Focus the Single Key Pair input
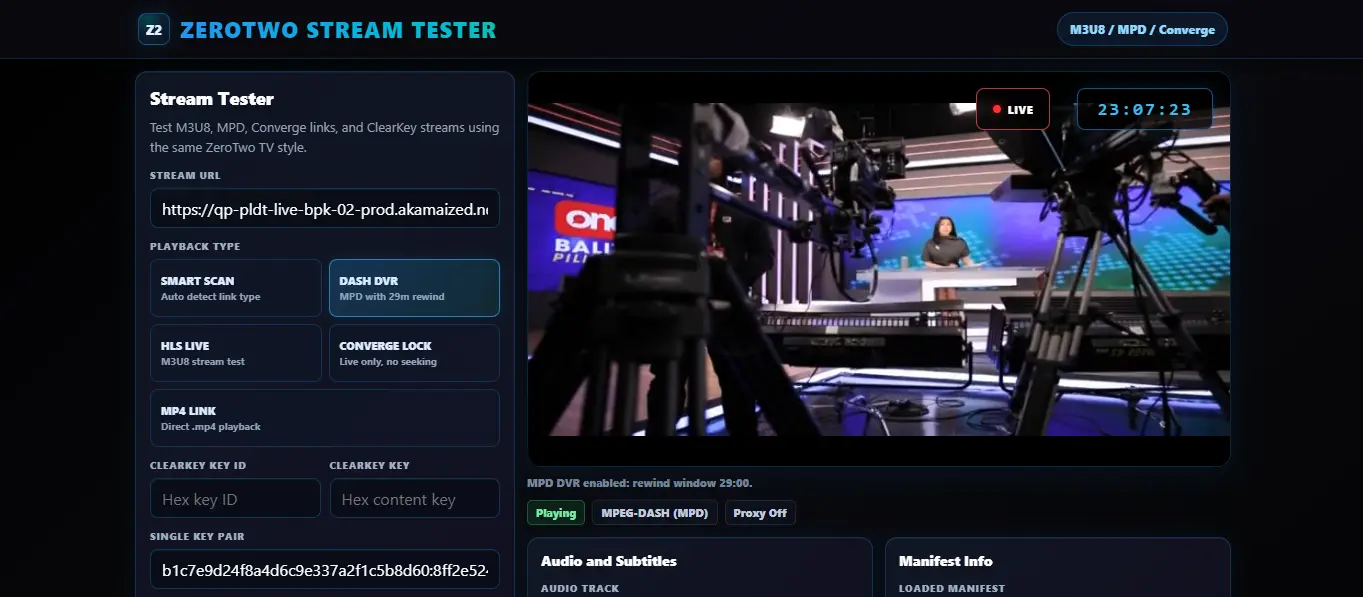Image resolution: width=1363 pixels, height=597 pixels. click(325, 569)
